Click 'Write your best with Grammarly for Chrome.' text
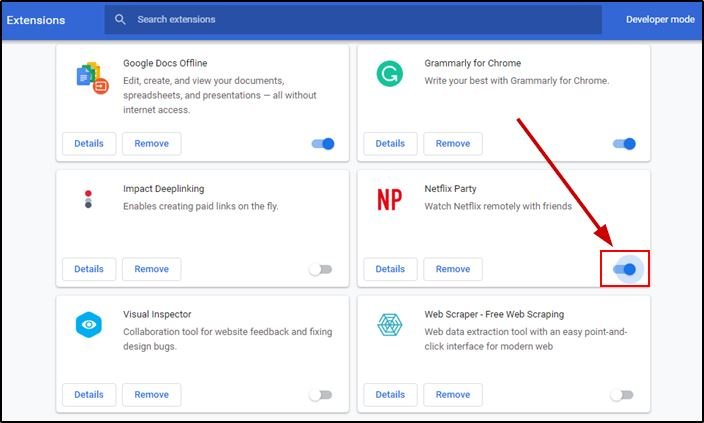 pos(517,81)
